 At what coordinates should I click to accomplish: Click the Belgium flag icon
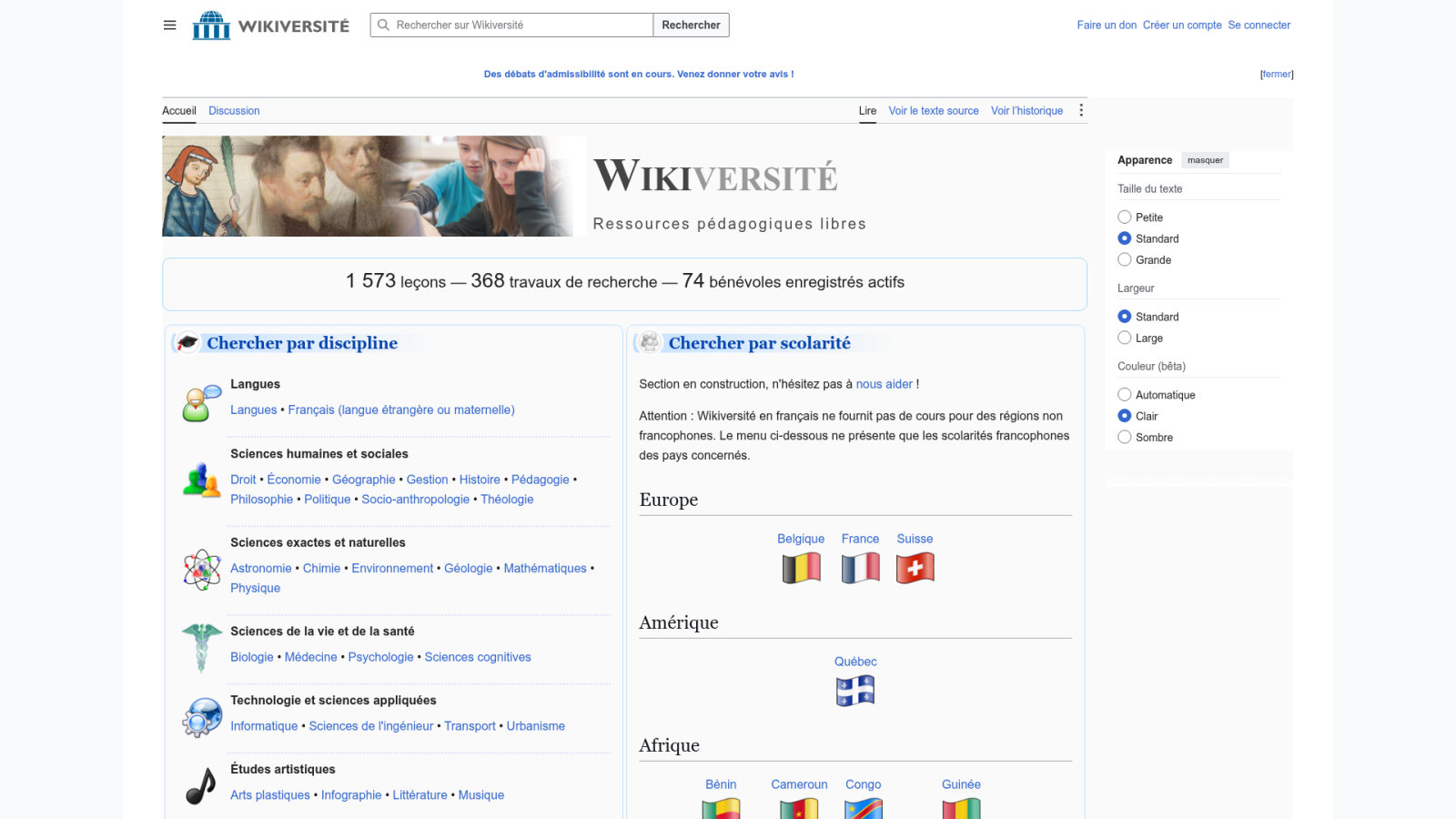coord(801,568)
